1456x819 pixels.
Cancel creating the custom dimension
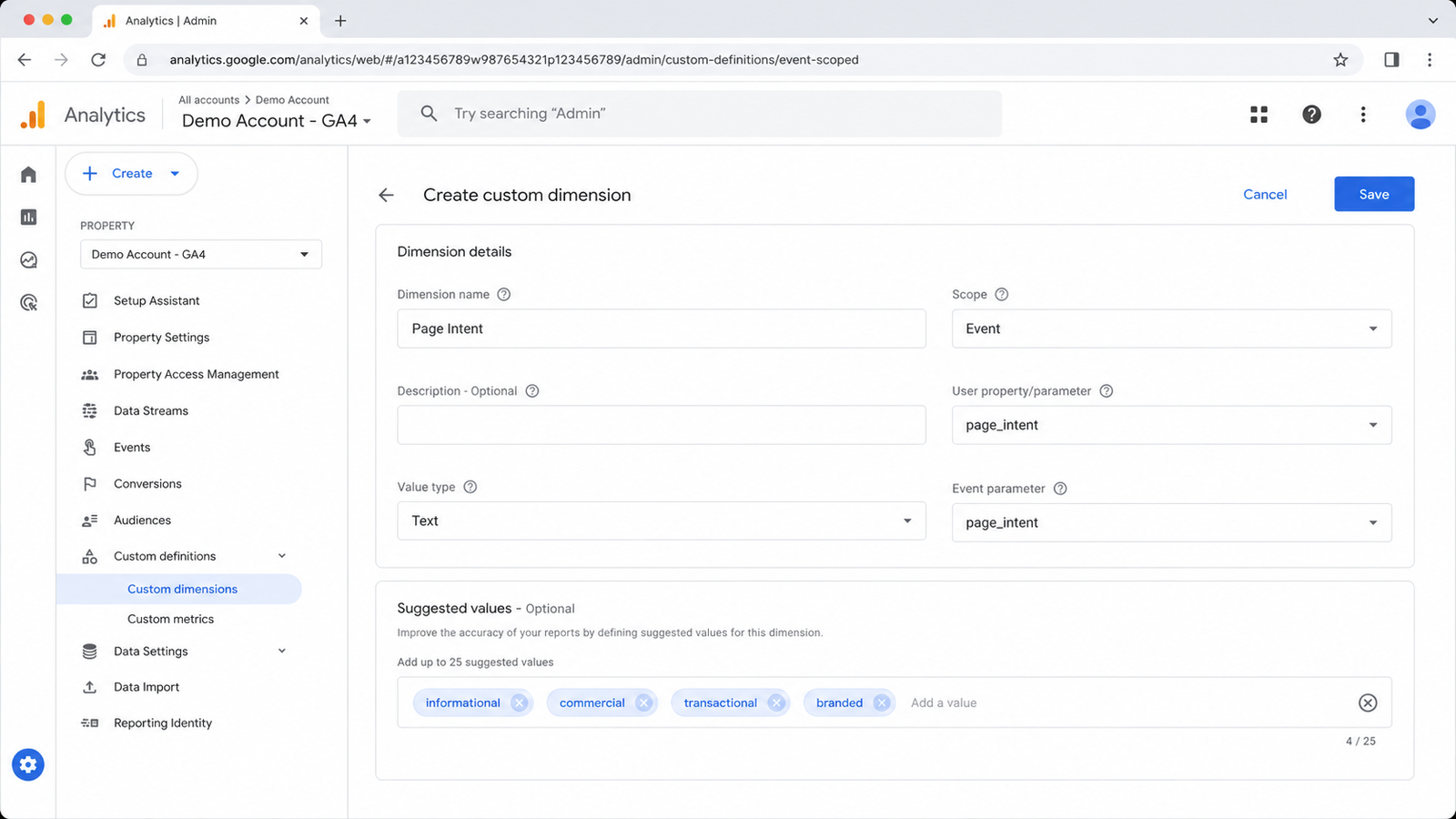1265,194
